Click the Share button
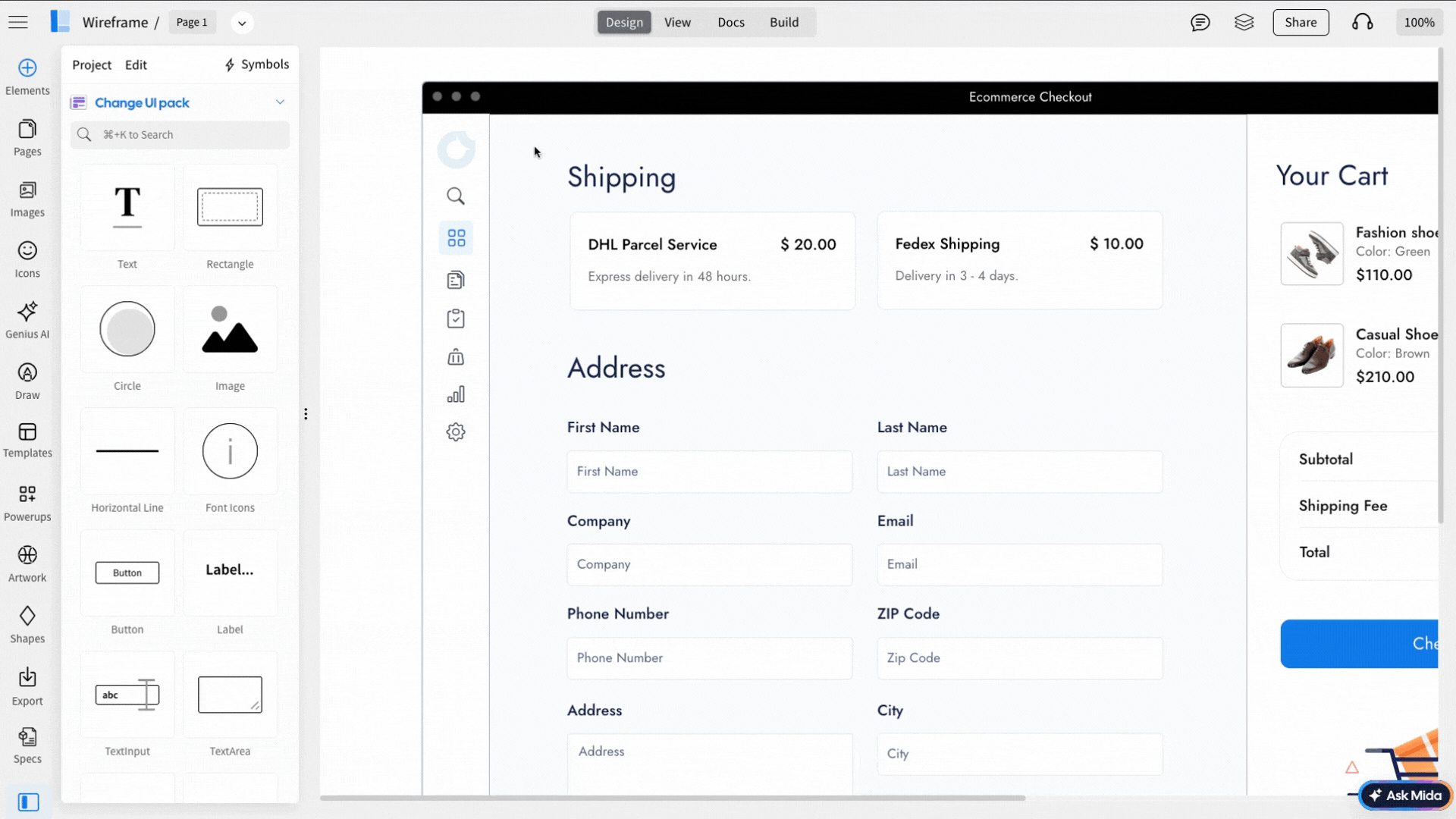This screenshot has width=1456, height=819. [1301, 22]
